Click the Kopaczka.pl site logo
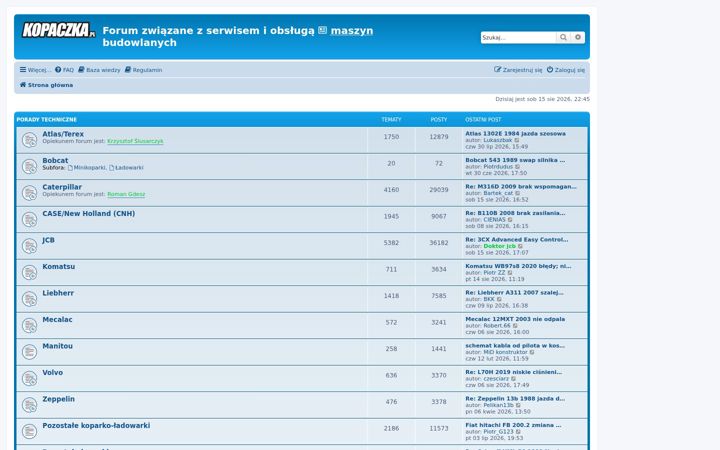The image size is (720, 450). coord(59,30)
